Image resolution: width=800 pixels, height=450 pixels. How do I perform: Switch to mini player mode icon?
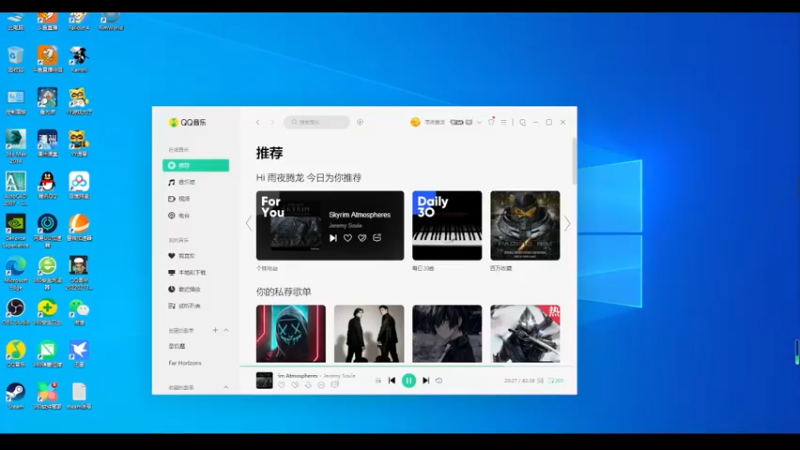tap(522, 122)
